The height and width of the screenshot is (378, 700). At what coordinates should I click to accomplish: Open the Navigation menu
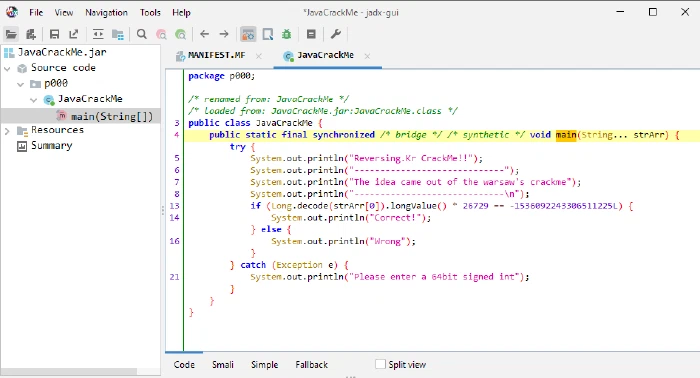(x=106, y=12)
